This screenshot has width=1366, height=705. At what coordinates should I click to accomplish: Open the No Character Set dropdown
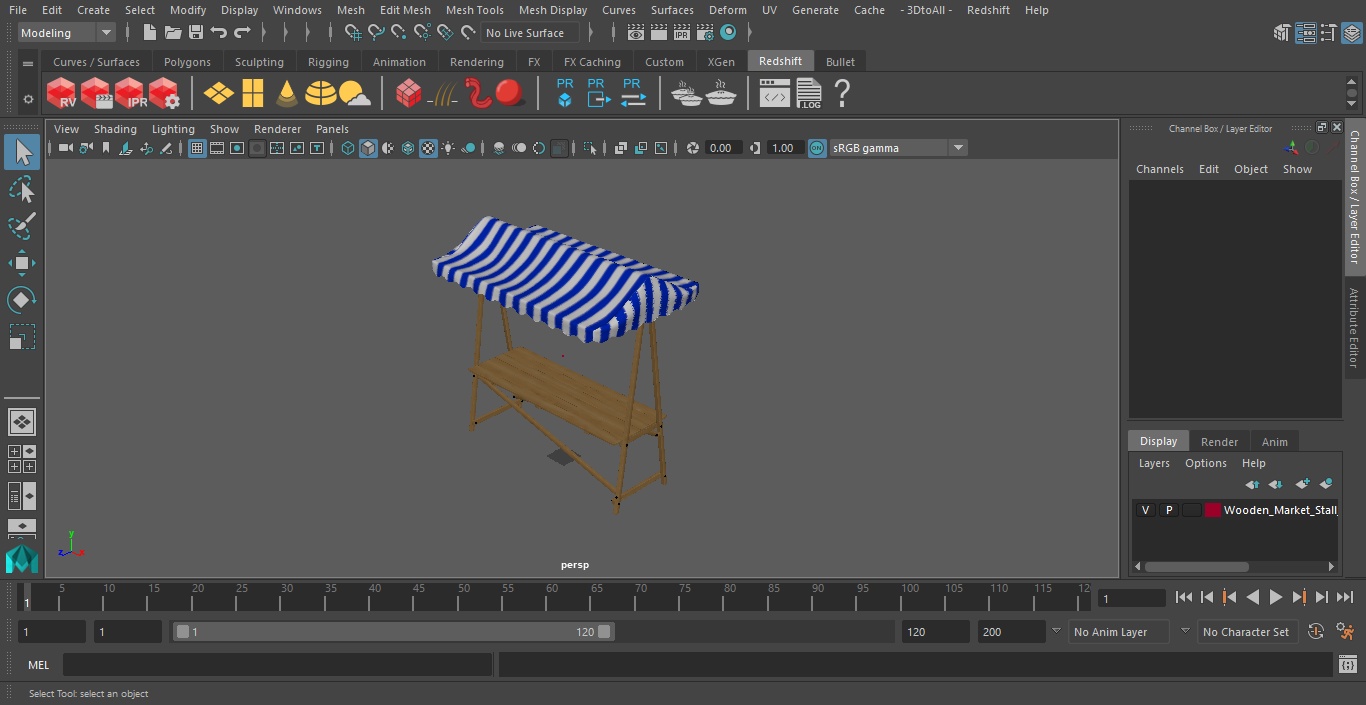[x=1246, y=632]
